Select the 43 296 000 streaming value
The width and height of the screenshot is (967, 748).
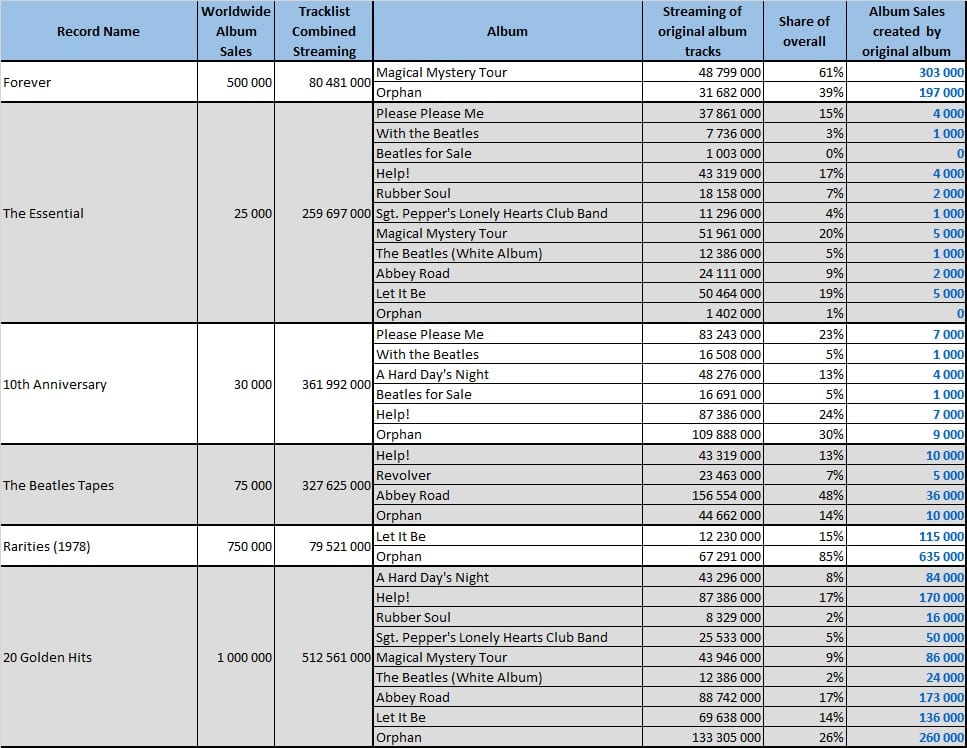point(702,577)
